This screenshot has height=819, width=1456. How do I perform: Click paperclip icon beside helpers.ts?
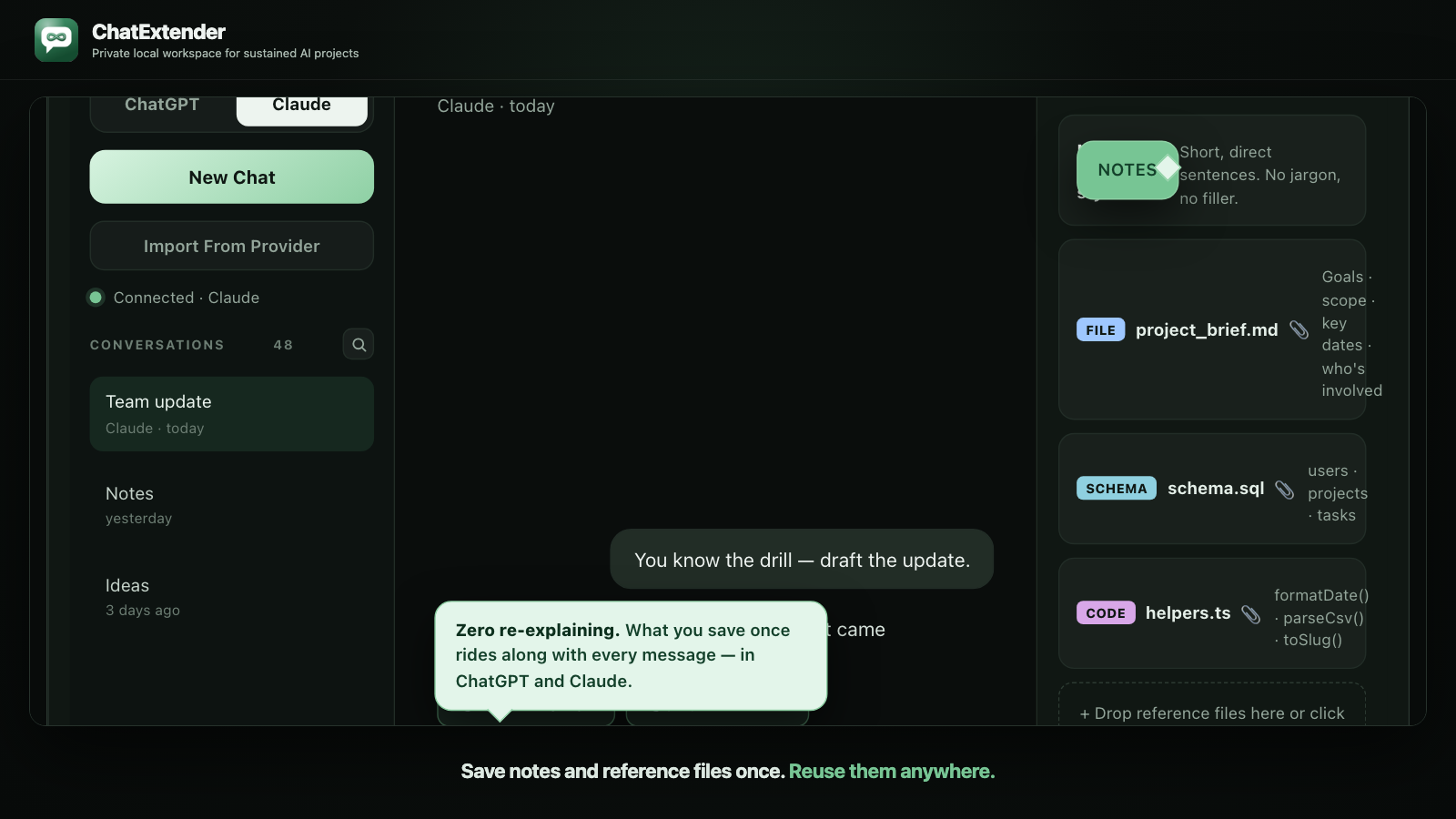(x=1251, y=615)
